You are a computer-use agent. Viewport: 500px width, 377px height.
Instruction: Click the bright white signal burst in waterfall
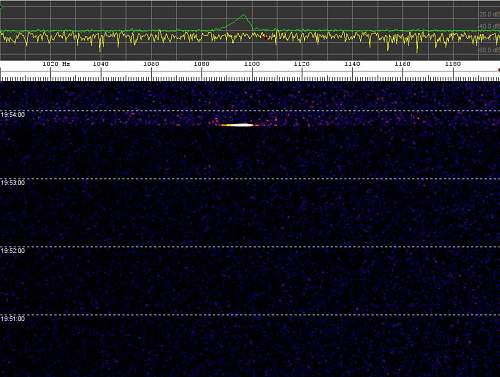[x=238, y=125]
